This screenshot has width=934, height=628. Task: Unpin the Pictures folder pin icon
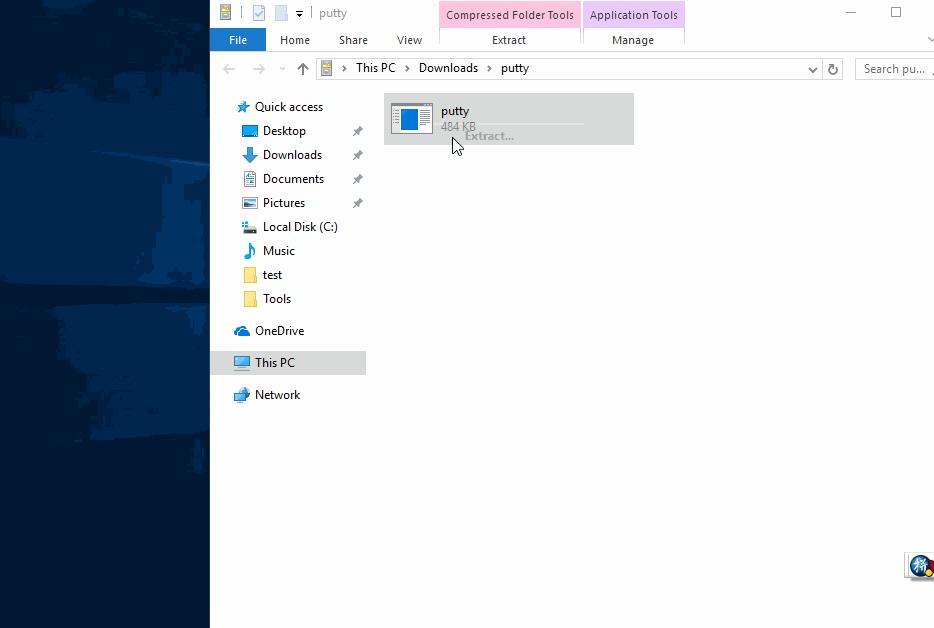(357, 203)
